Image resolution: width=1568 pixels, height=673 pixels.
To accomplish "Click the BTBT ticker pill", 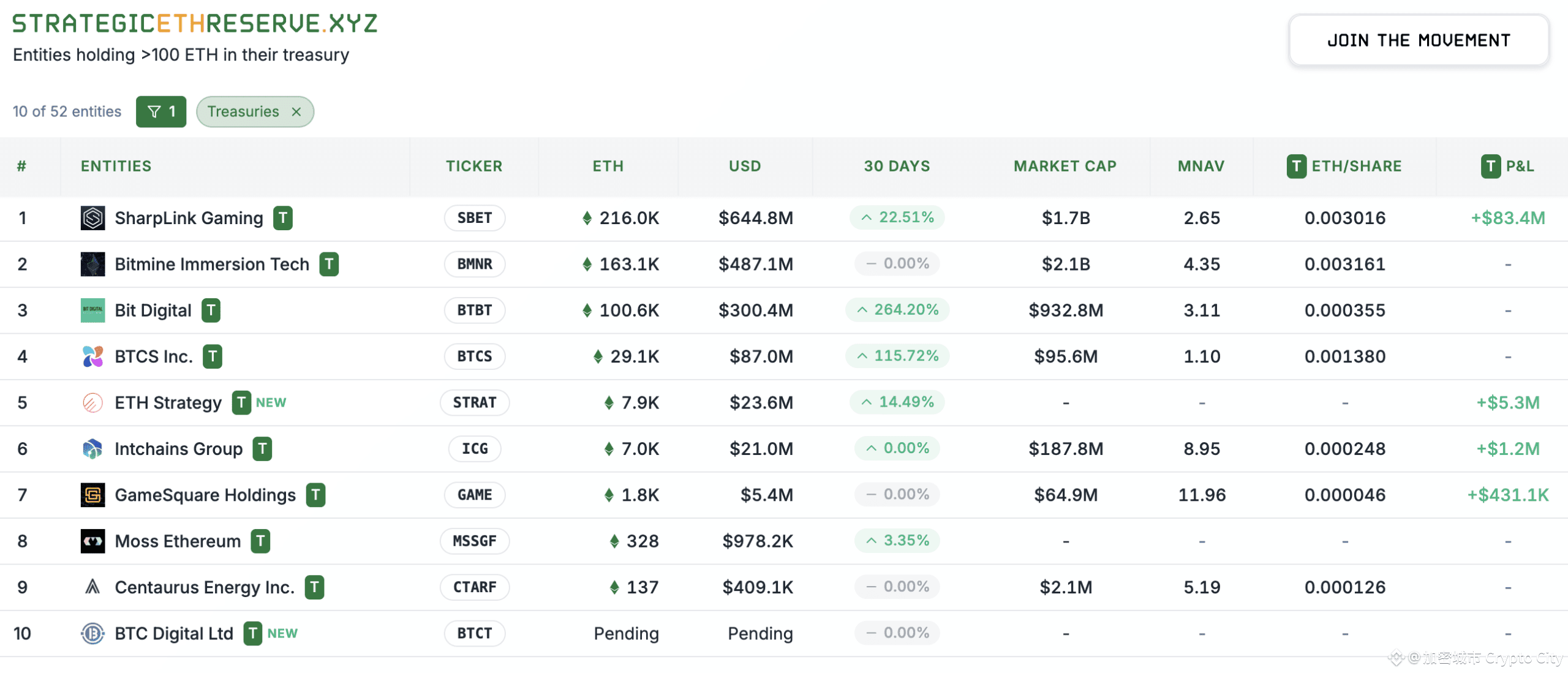I will pyautogui.click(x=475, y=310).
